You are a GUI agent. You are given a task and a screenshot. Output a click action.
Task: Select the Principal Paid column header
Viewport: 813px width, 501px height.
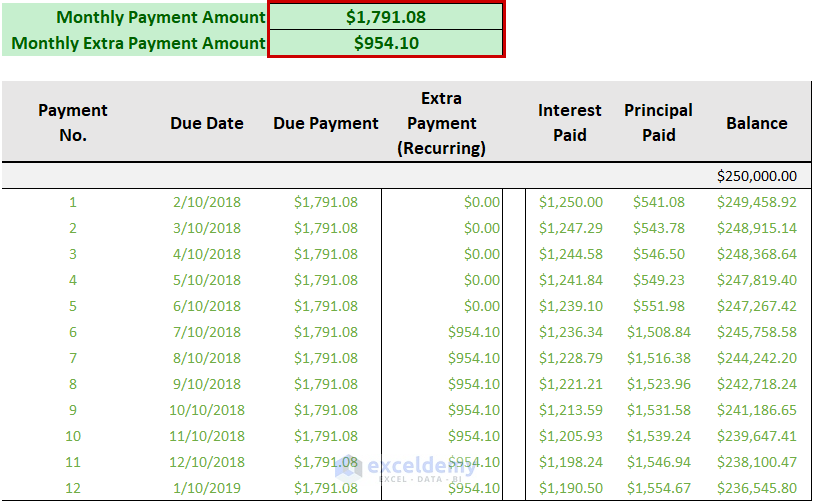(658, 123)
